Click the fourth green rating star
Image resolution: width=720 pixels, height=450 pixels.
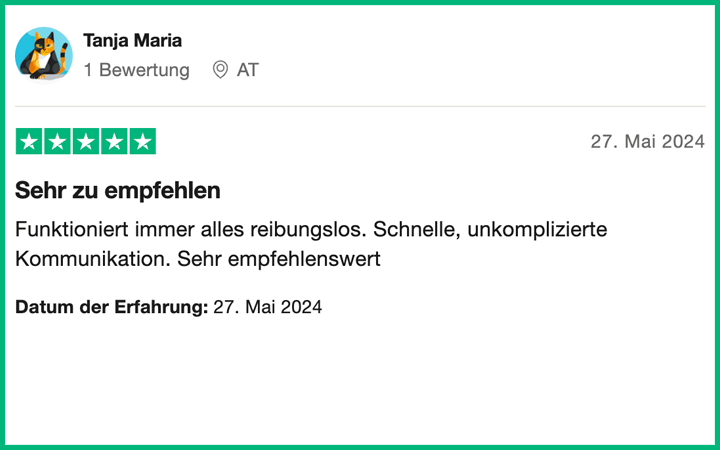pyautogui.click(x=114, y=141)
